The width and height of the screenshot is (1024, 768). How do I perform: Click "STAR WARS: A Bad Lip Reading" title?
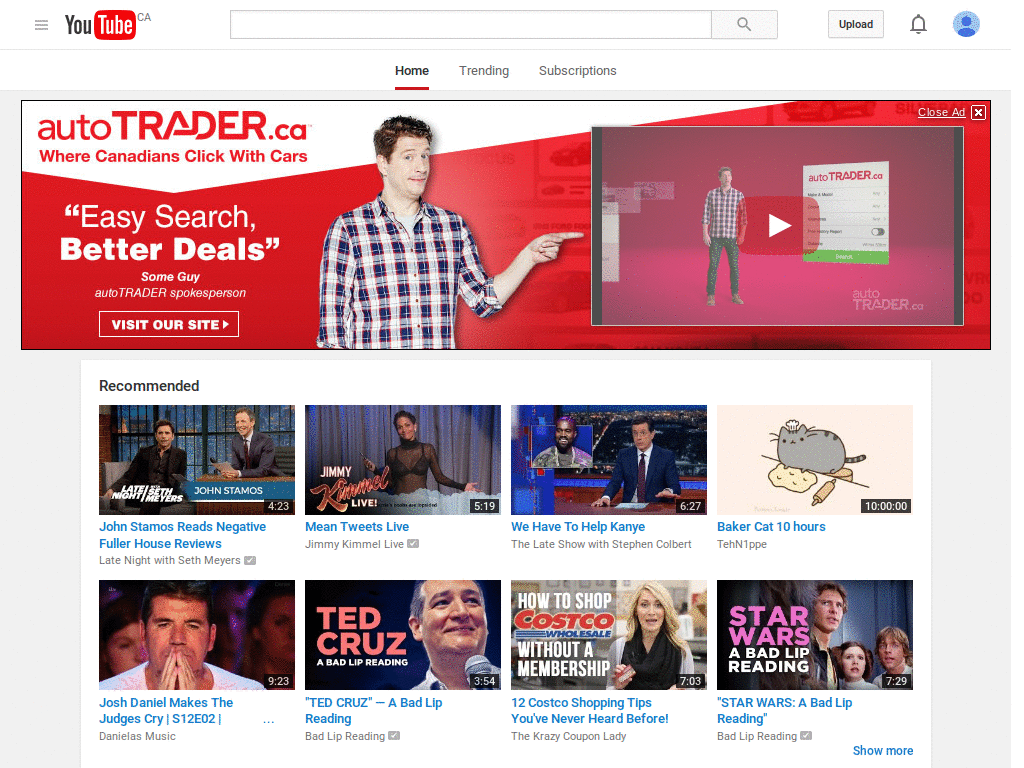coord(784,711)
